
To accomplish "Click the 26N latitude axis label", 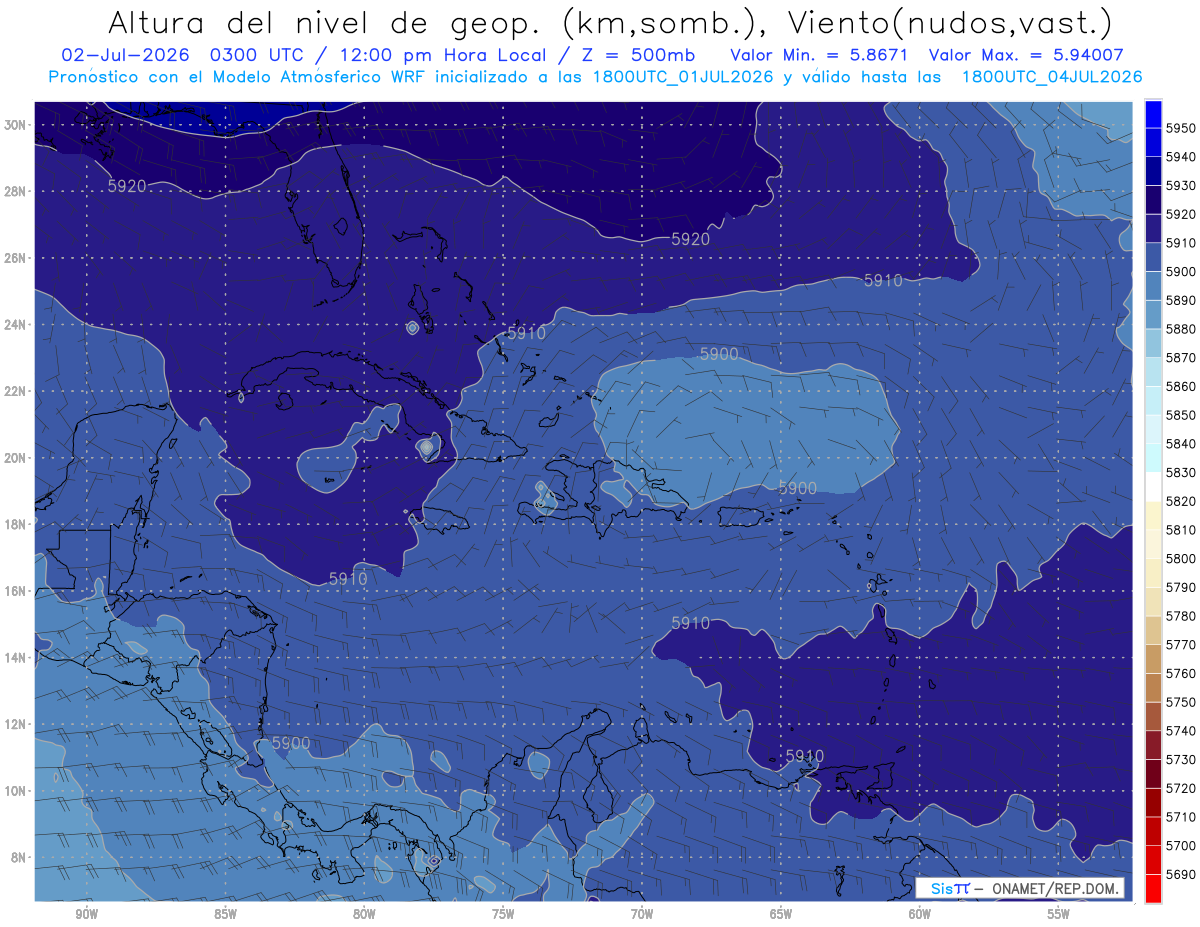I will (x=14, y=258).
